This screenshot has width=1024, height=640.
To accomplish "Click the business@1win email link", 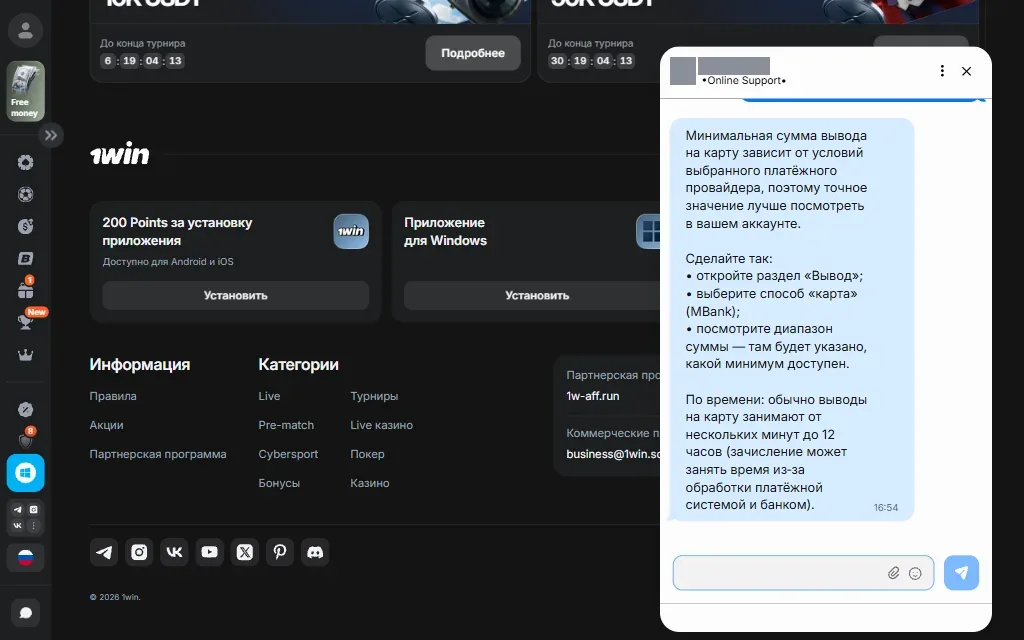I will coord(613,454).
